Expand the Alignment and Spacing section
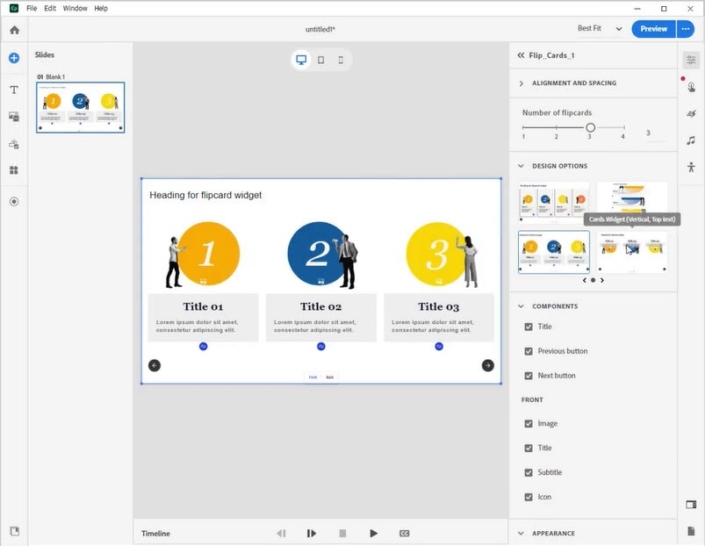Image resolution: width=705 pixels, height=546 pixels. pos(521,83)
